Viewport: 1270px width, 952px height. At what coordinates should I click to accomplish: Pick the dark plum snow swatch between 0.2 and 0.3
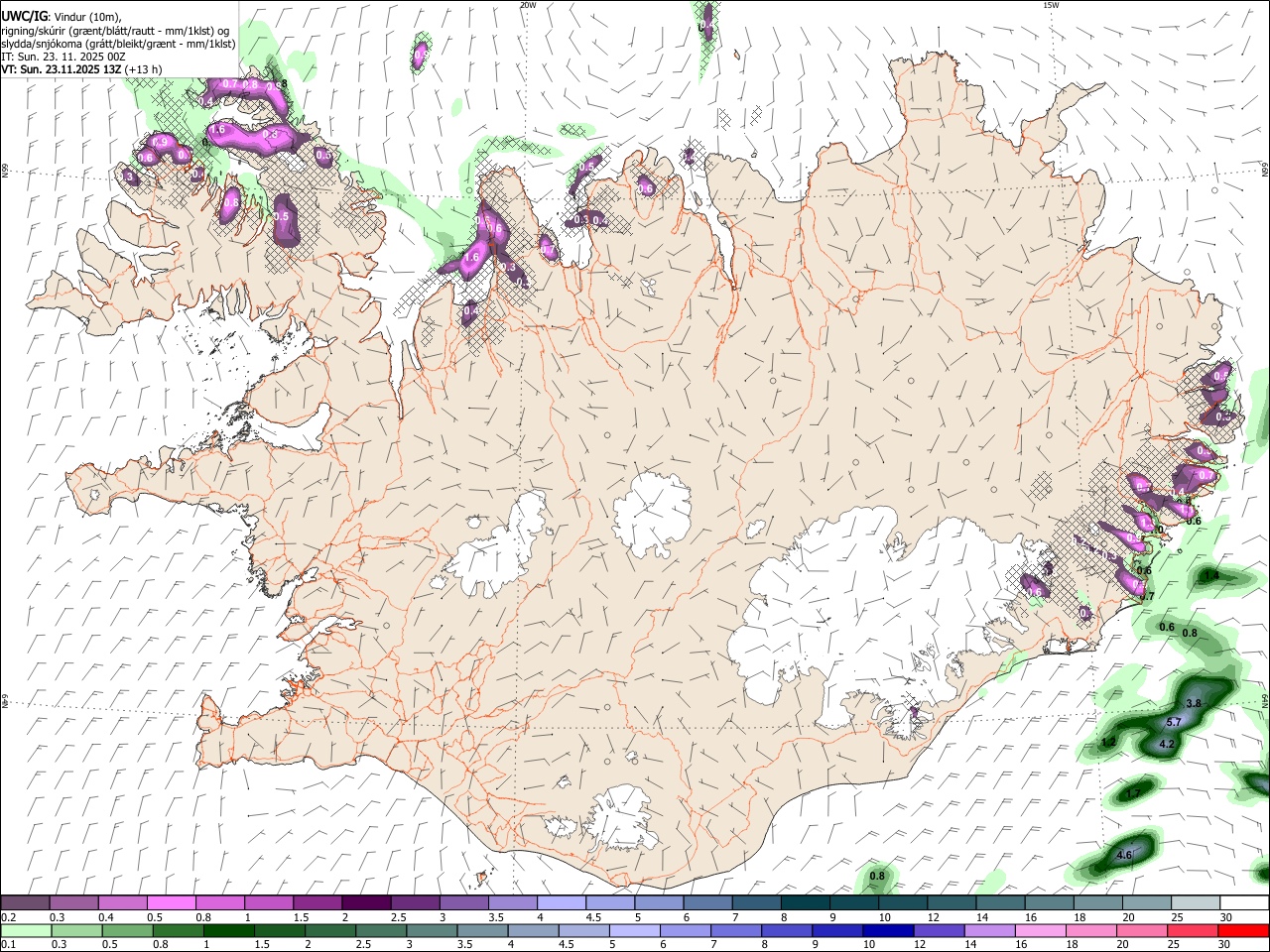(25, 903)
